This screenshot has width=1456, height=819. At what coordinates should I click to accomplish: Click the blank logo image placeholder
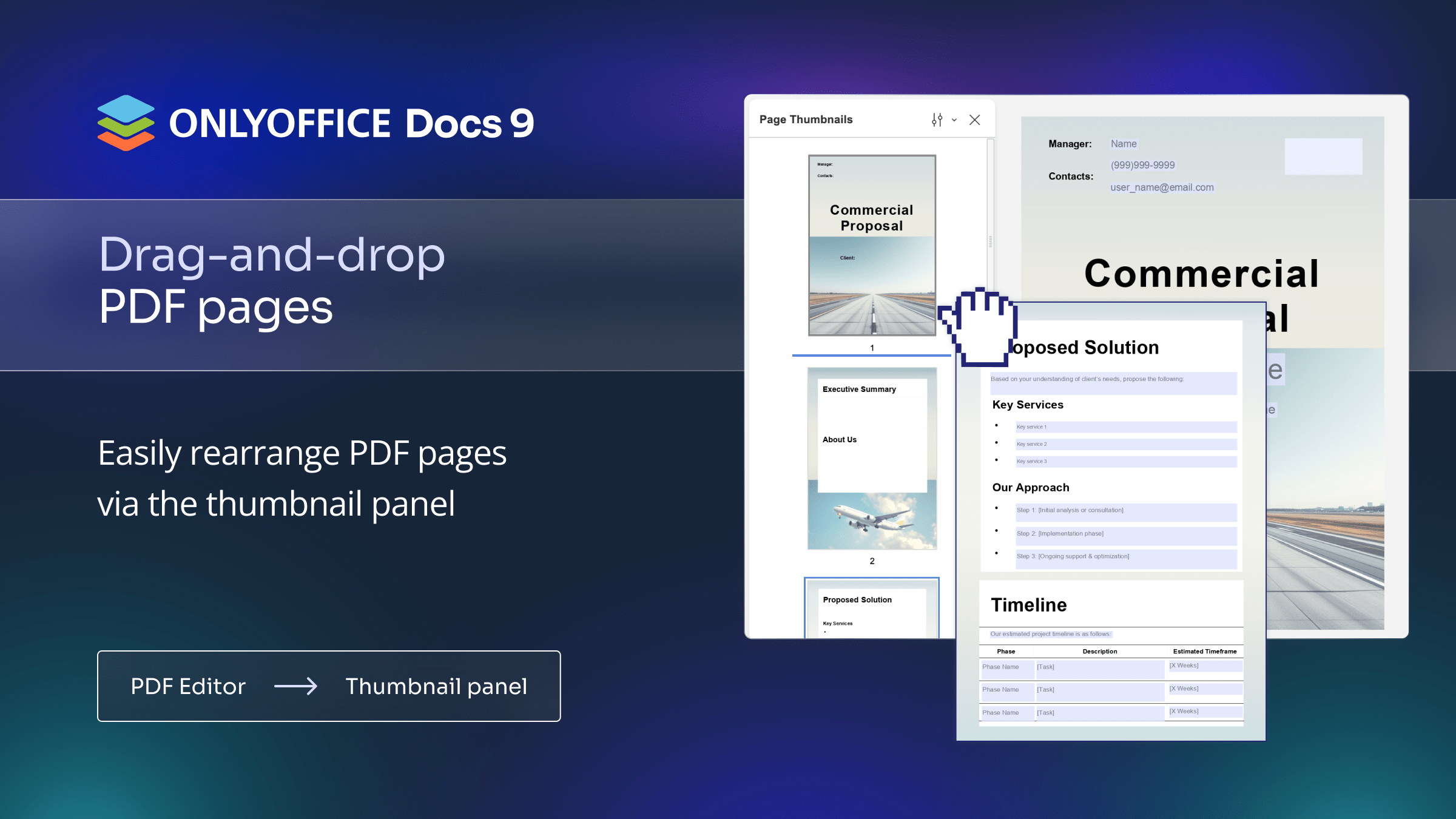pyautogui.click(x=1323, y=157)
